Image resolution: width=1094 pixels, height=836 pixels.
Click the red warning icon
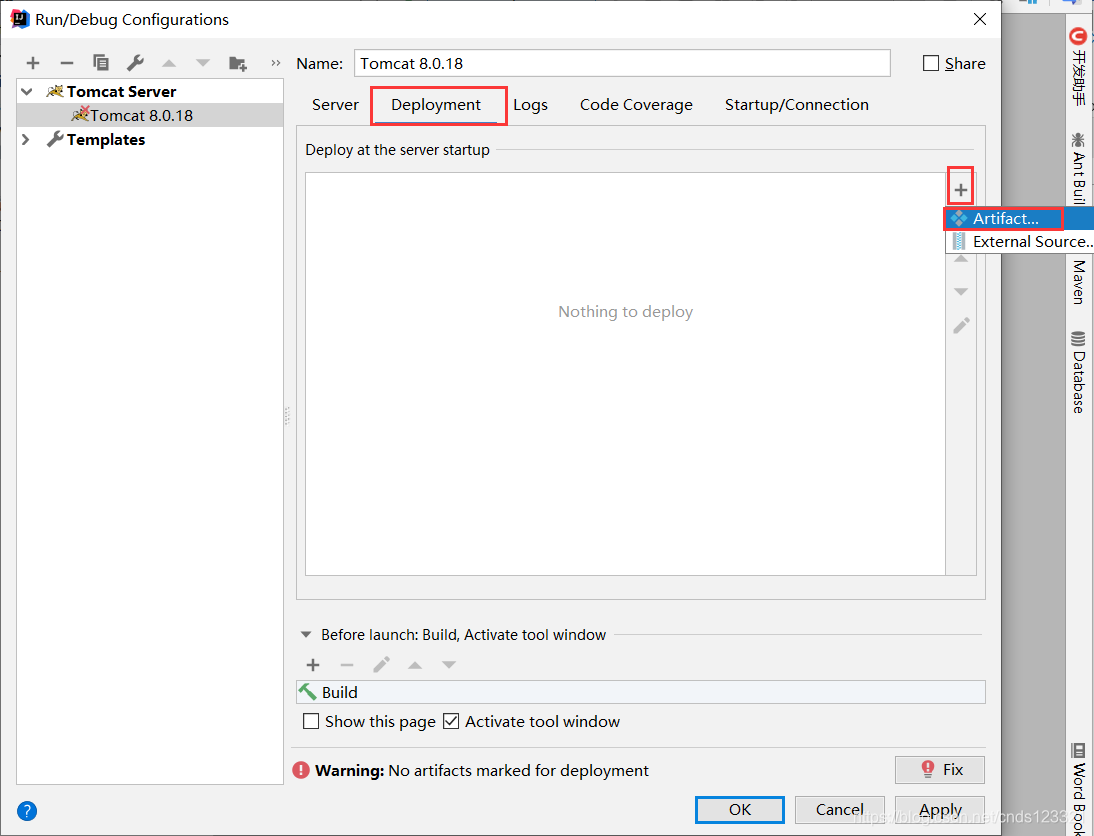click(x=301, y=770)
